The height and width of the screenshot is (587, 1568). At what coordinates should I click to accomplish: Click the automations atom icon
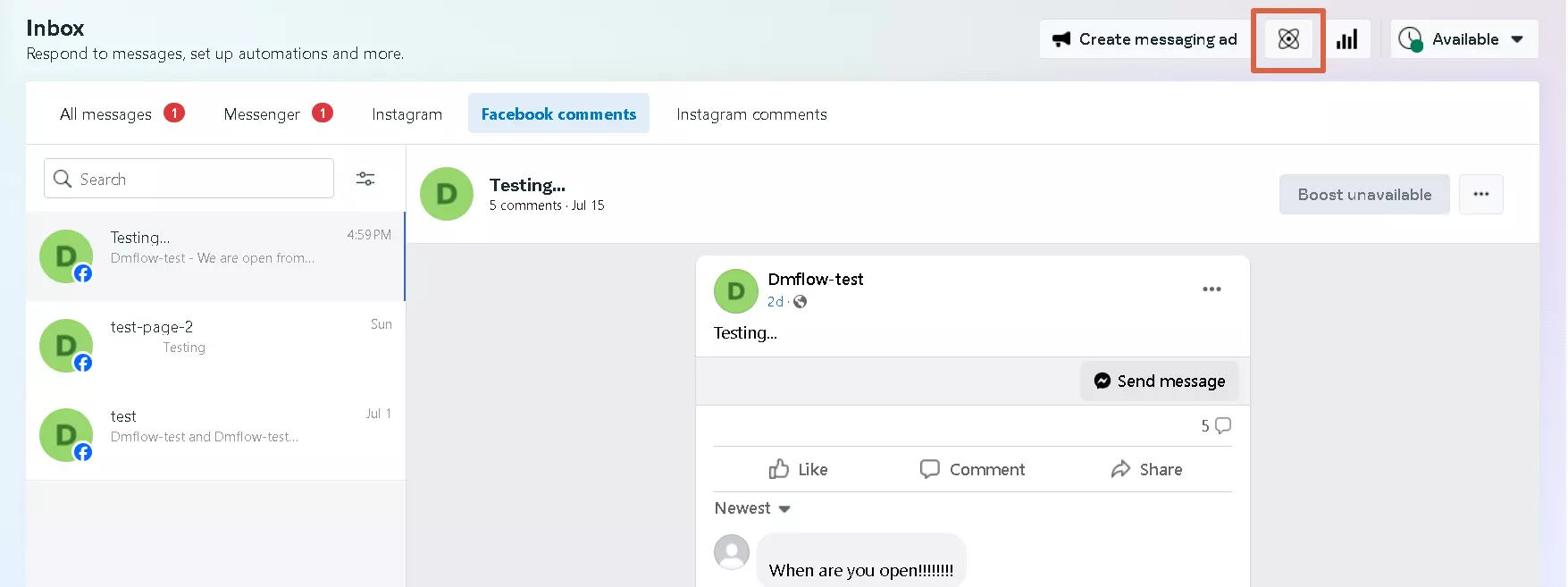tap(1287, 39)
